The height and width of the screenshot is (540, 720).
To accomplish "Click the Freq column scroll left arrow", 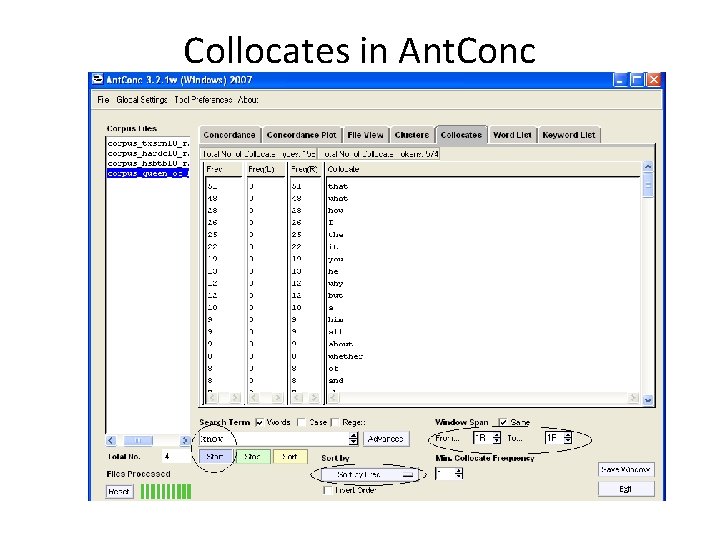I will coord(212,398).
